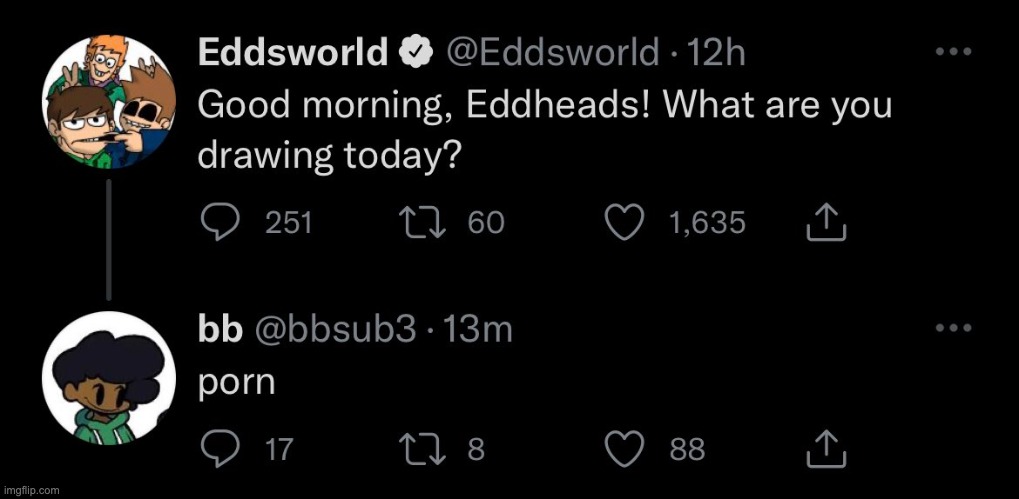
Task: Click the Eddsworld display name
Action: [x=293, y=52]
